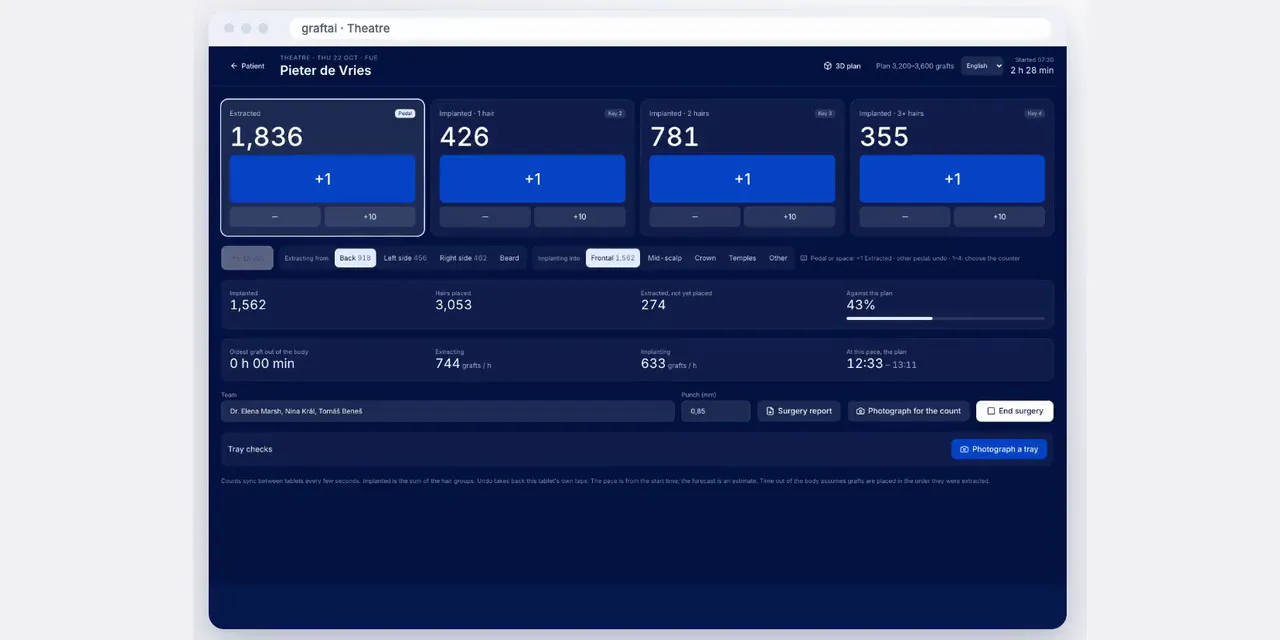Edit the Punch (mm) field
1280x640 pixels.
(716, 411)
